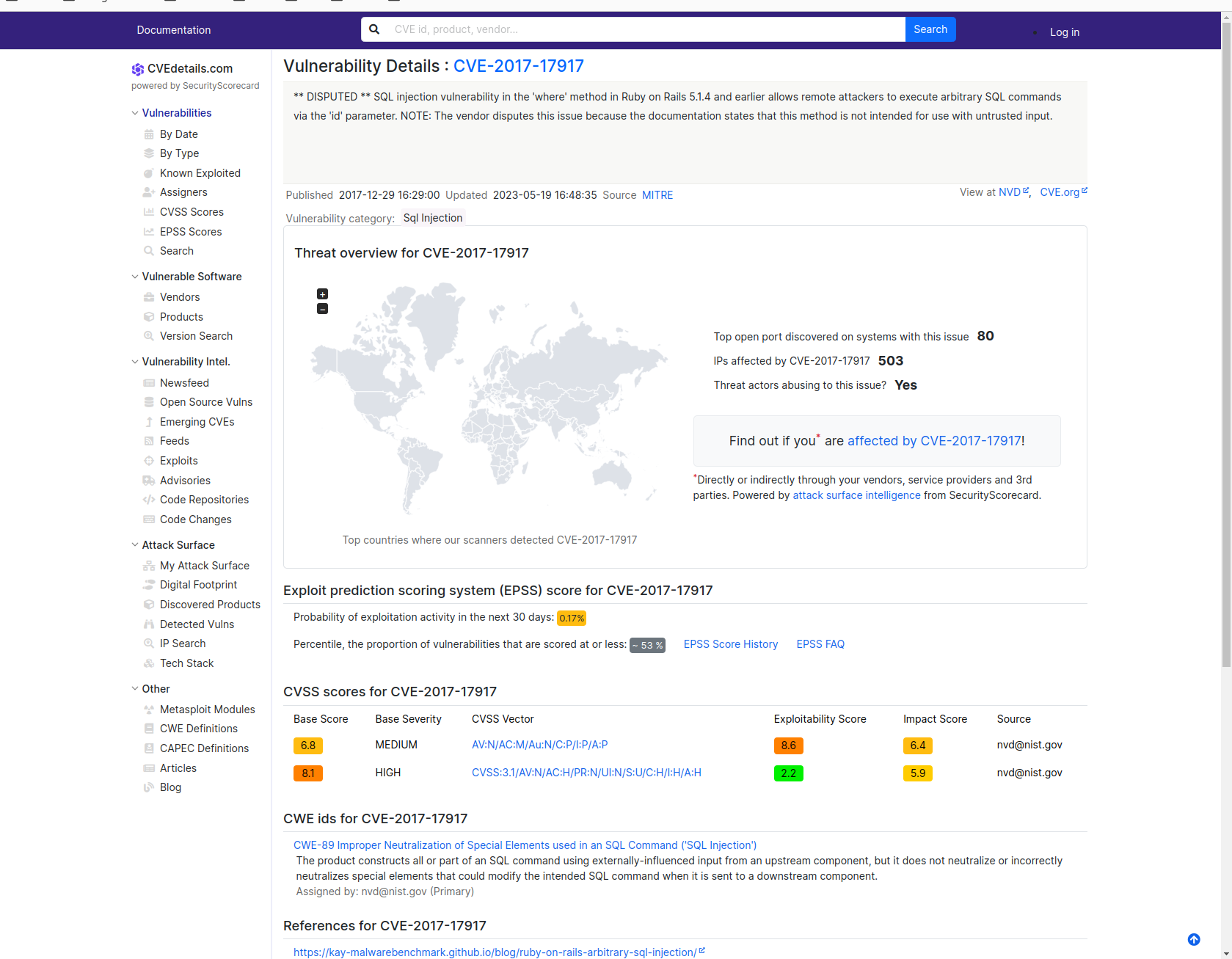Collapse the Vulnerabilities sidebar section
Screen dimensions: 1232x959
point(135,113)
